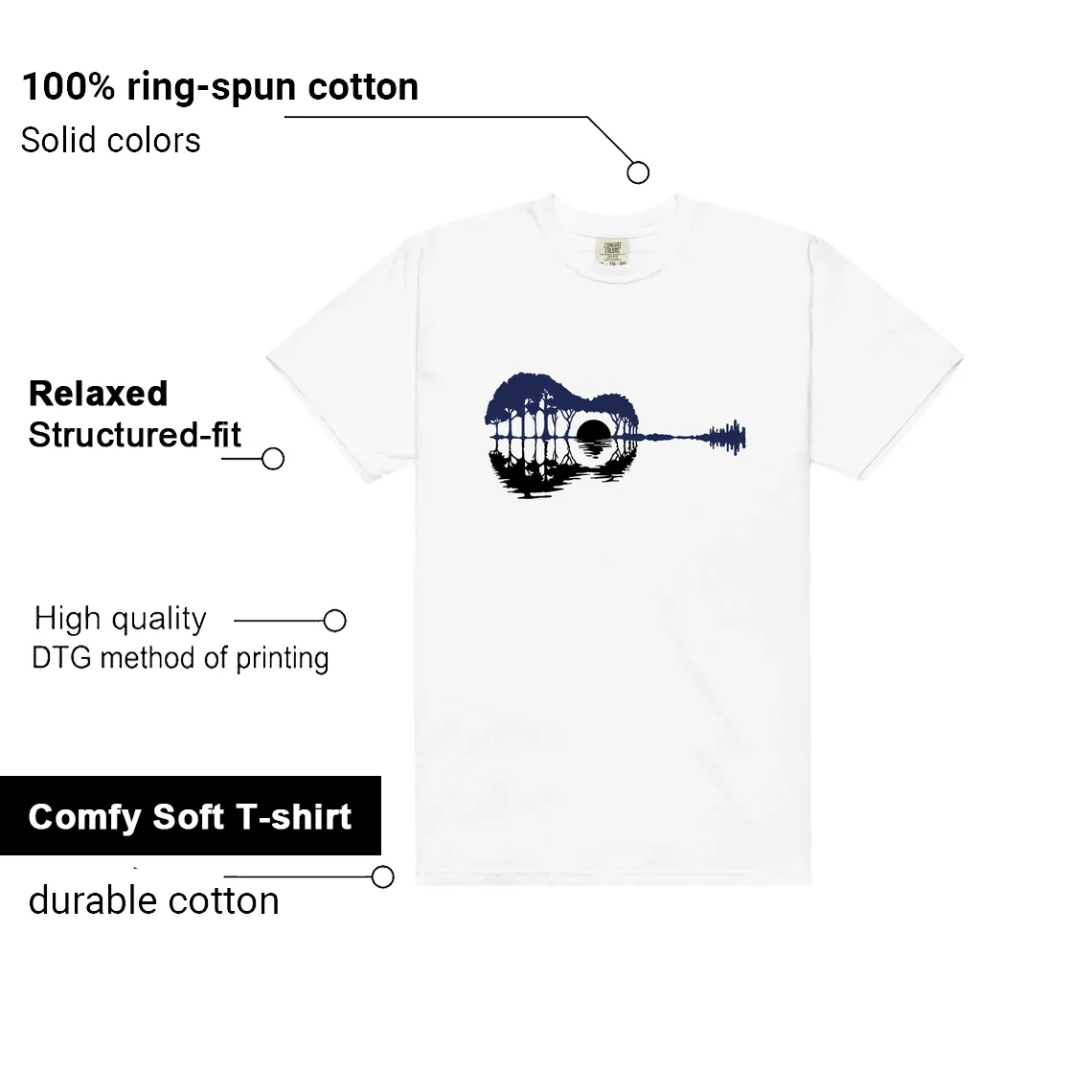Click the guitar landscape print on shirt
This screenshot has height=1092, width=1092.
click(615, 436)
